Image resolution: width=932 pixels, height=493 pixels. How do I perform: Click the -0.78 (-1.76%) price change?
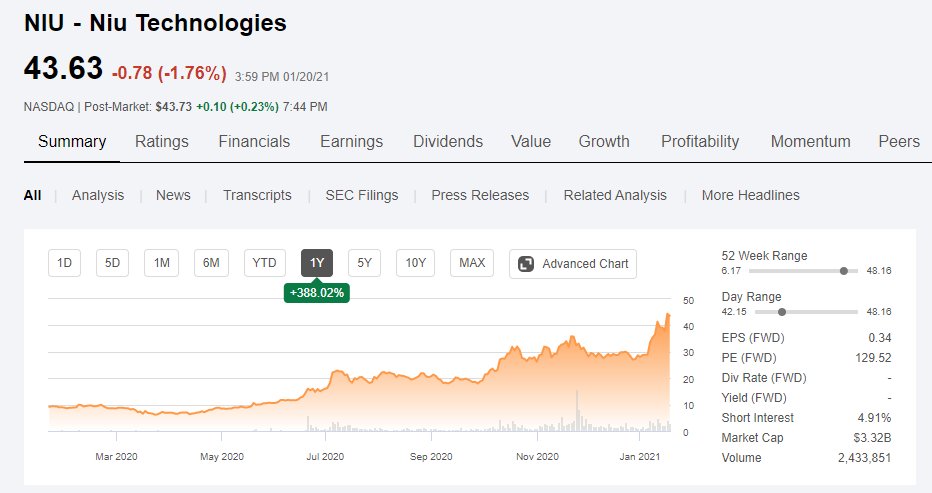tap(169, 73)
